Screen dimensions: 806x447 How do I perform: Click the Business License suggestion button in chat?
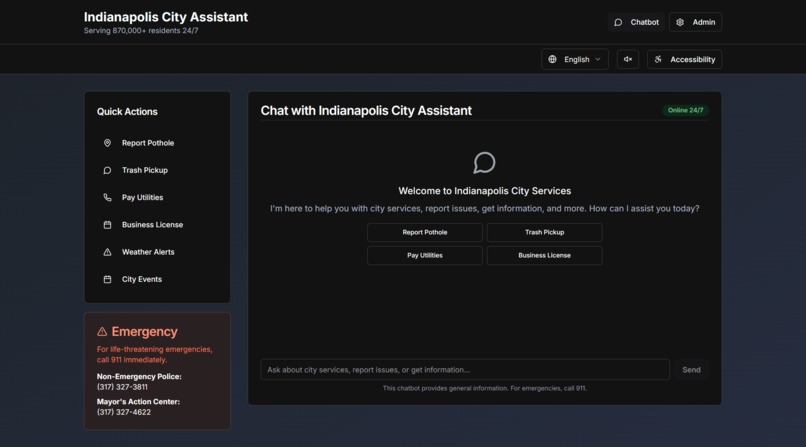click(544, 255)
